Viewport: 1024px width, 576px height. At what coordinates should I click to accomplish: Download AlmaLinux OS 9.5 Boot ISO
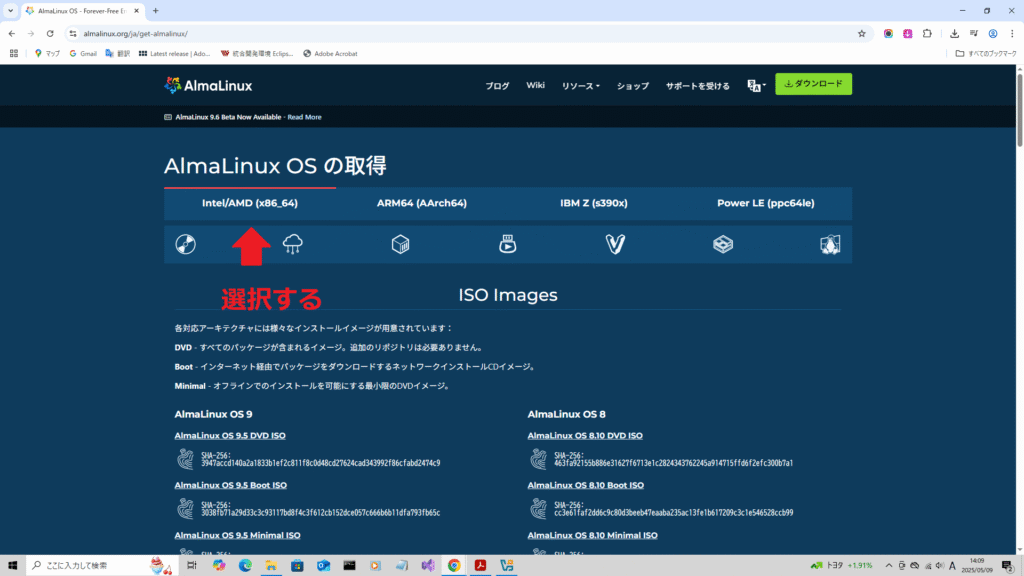click(231, 485)
